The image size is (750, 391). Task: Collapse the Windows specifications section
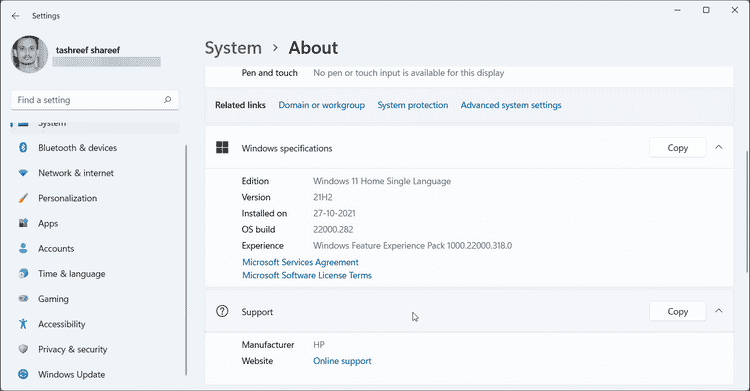tap(718, 147)
